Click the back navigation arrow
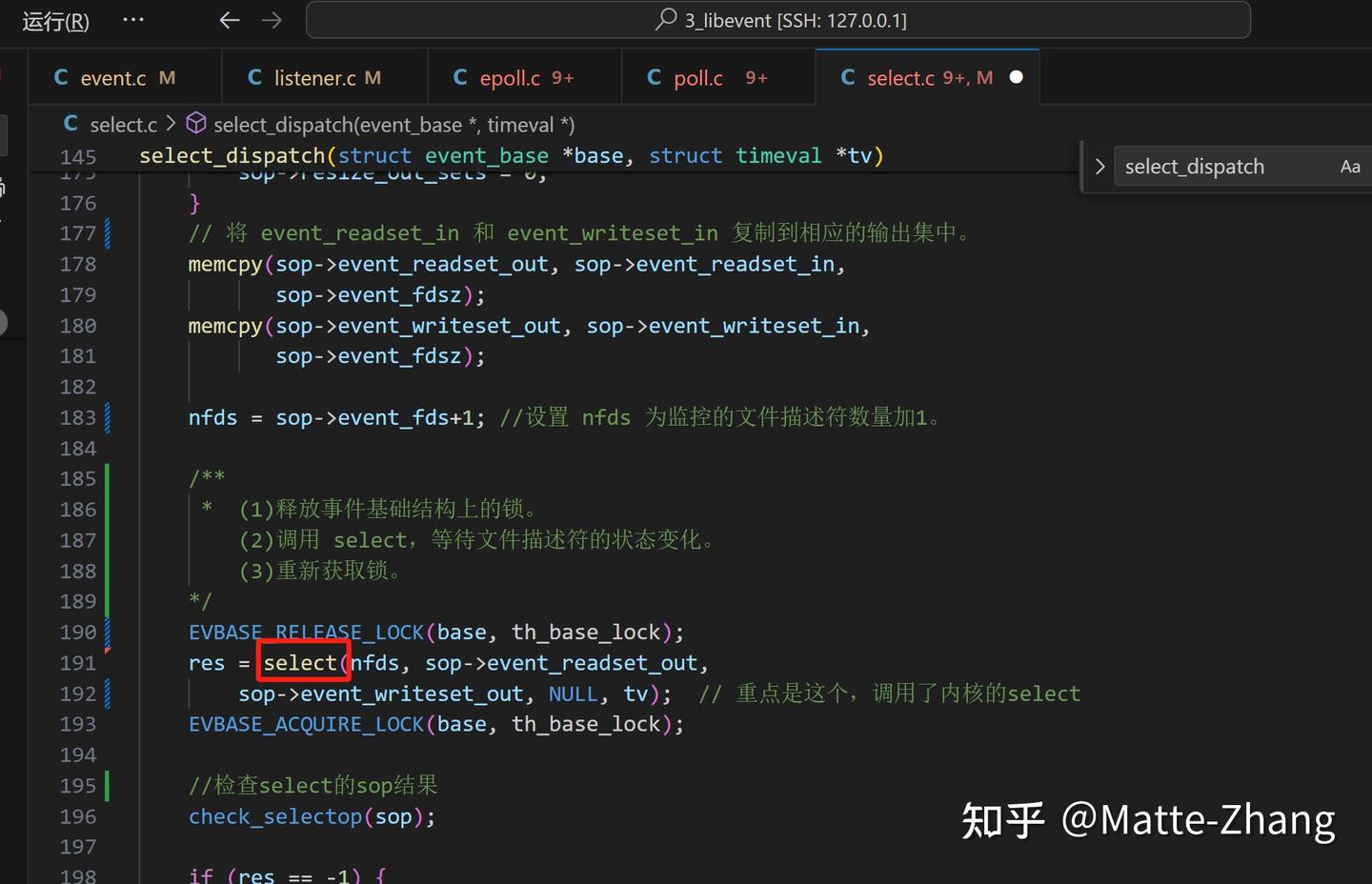 [229, 20]
